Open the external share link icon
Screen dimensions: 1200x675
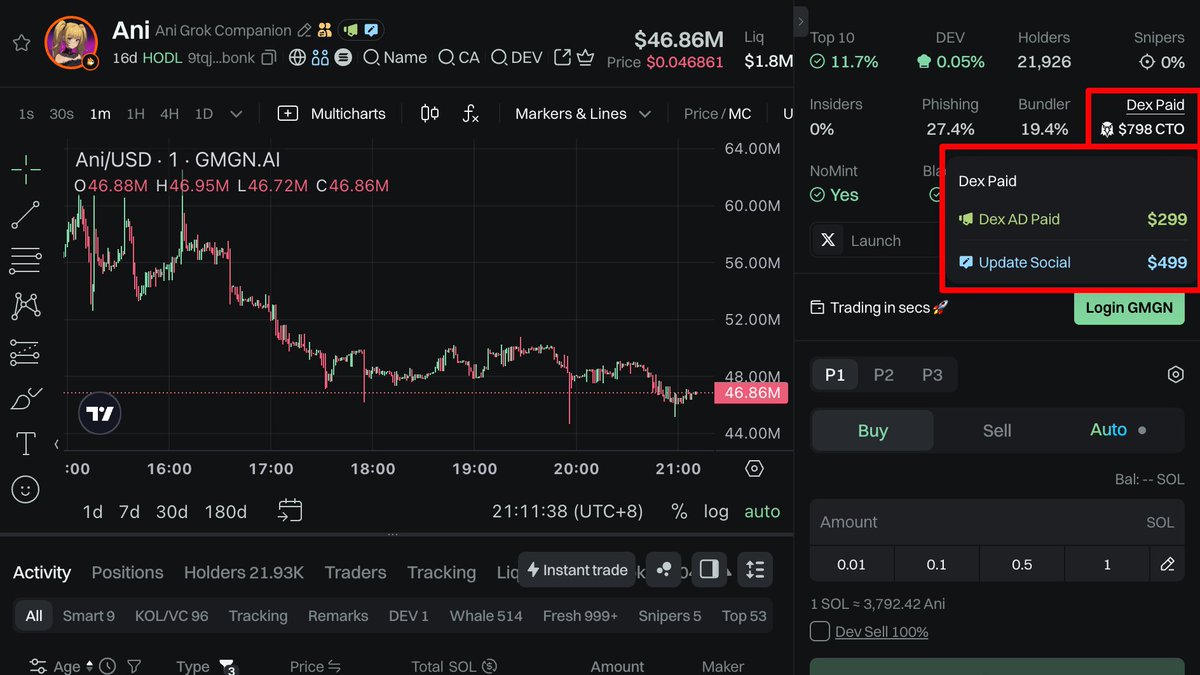click(563, 58)
